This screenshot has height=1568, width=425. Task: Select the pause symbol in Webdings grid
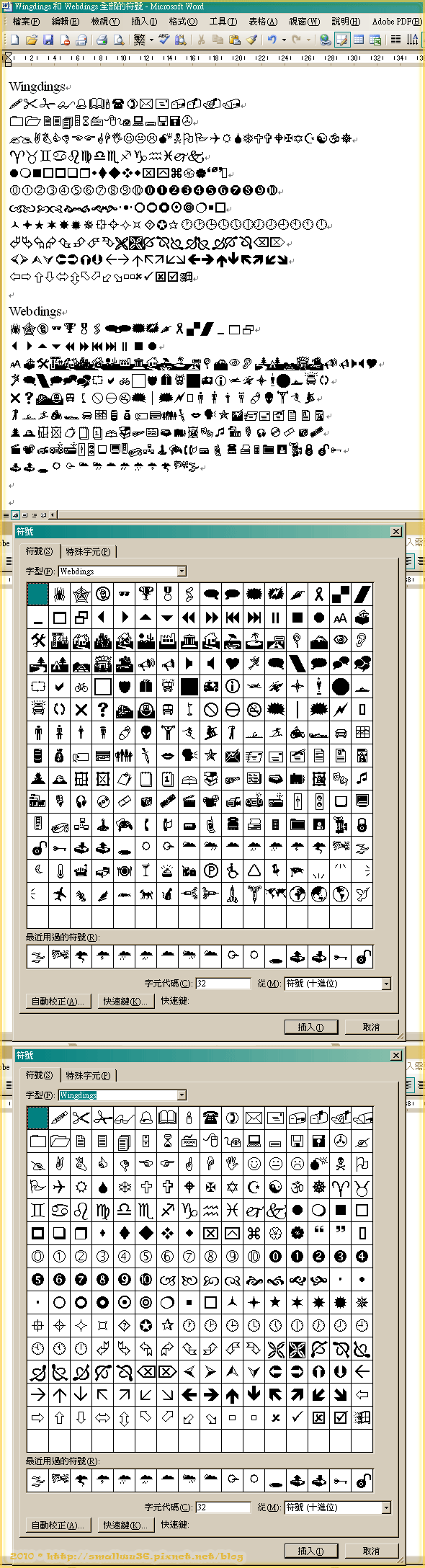pyautogui.click(x=276, y=618)
